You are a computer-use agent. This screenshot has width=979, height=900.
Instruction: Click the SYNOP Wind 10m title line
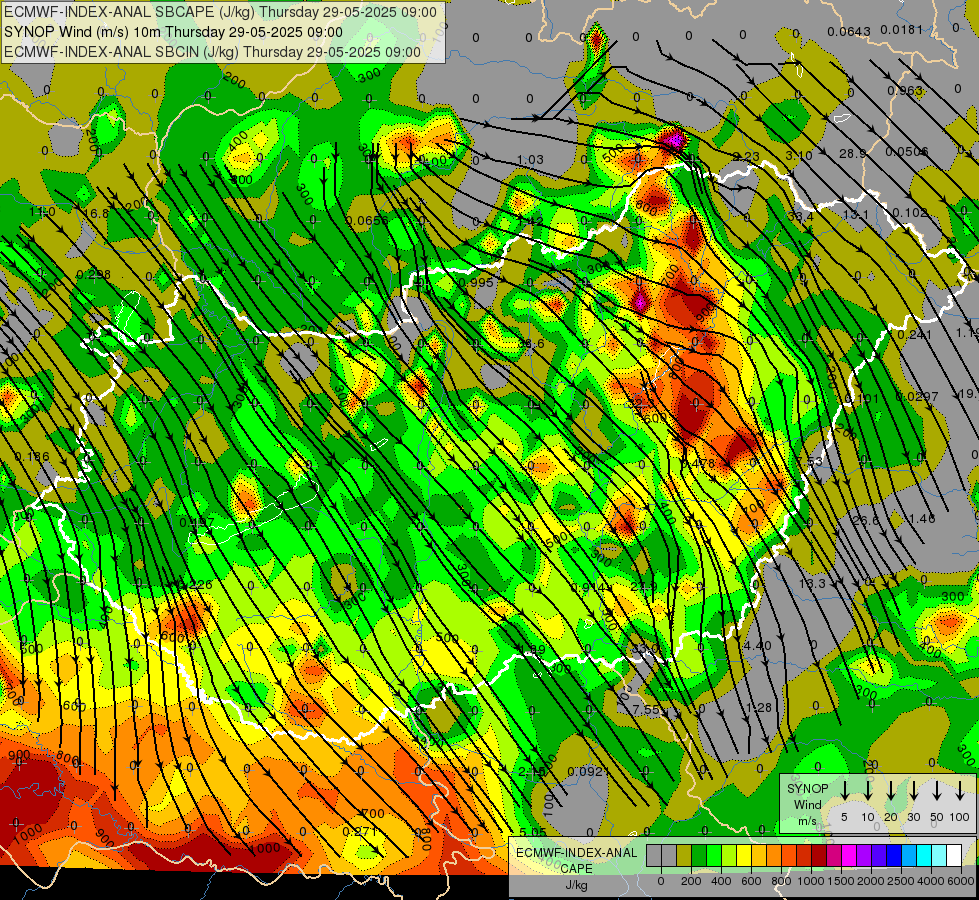pos(174,32)
